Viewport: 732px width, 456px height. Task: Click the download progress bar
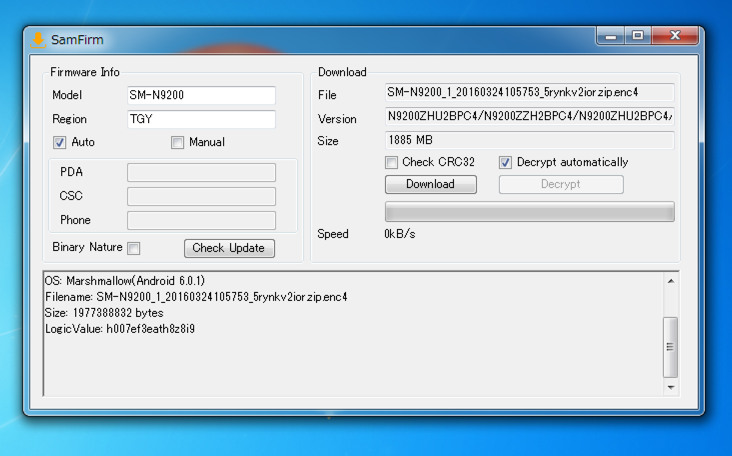tap(529, 211)
